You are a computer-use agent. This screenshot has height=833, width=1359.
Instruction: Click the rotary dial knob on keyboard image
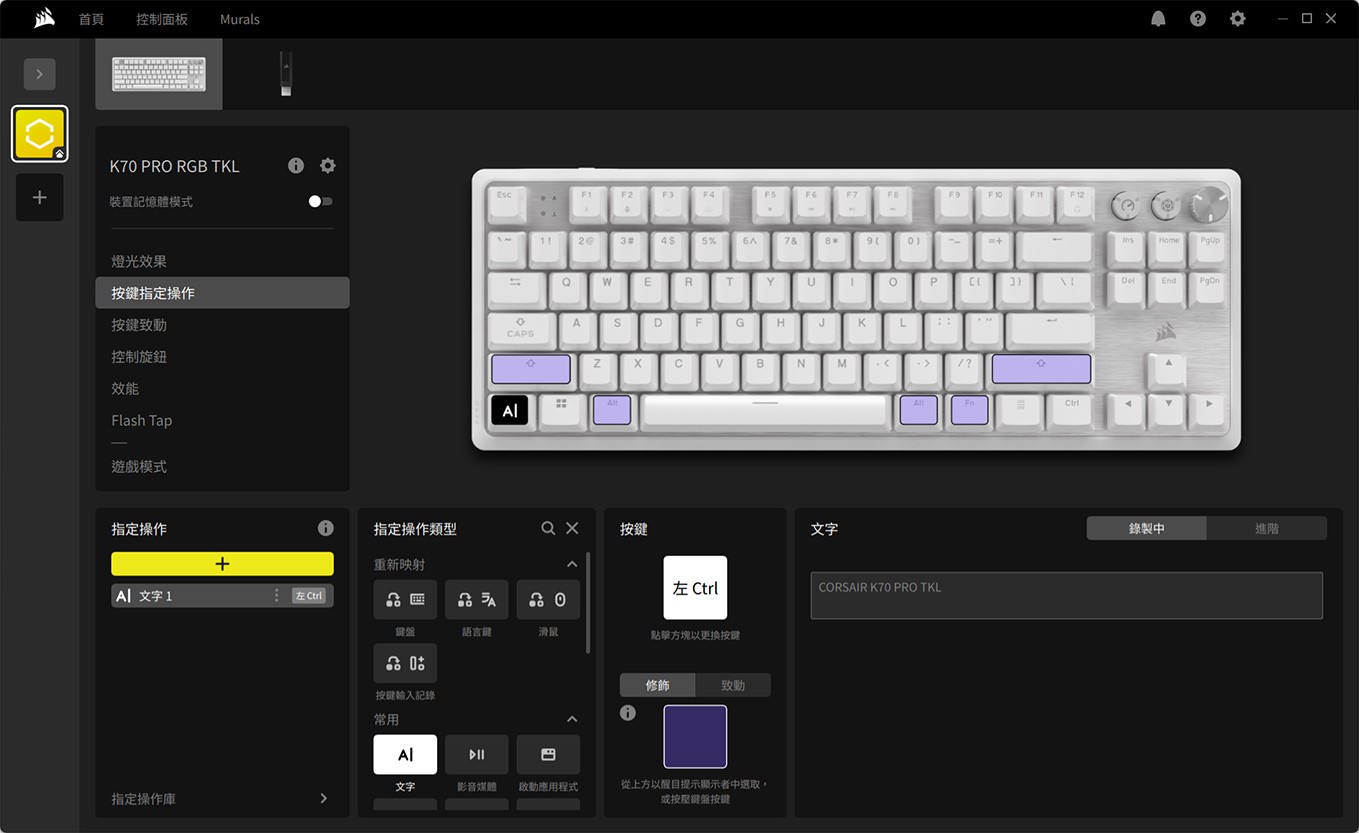(1208, 205)
